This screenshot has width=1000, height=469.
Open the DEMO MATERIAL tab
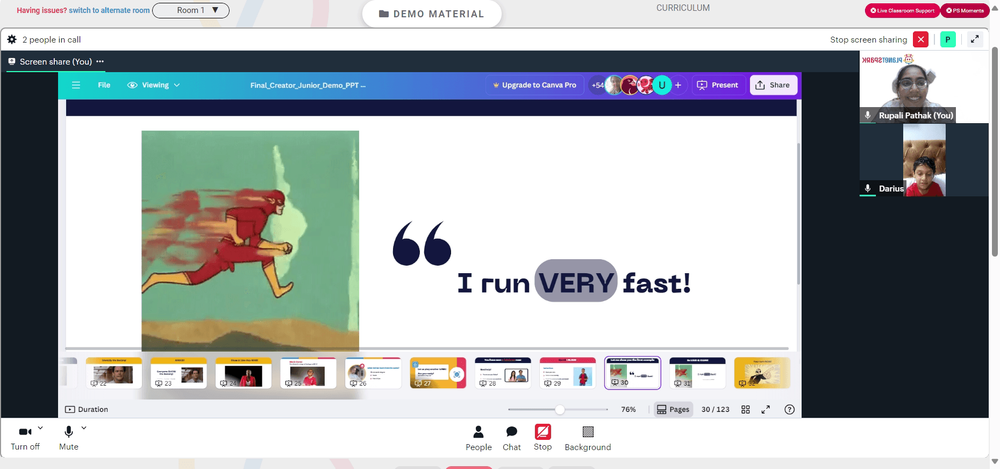[432, 14]
